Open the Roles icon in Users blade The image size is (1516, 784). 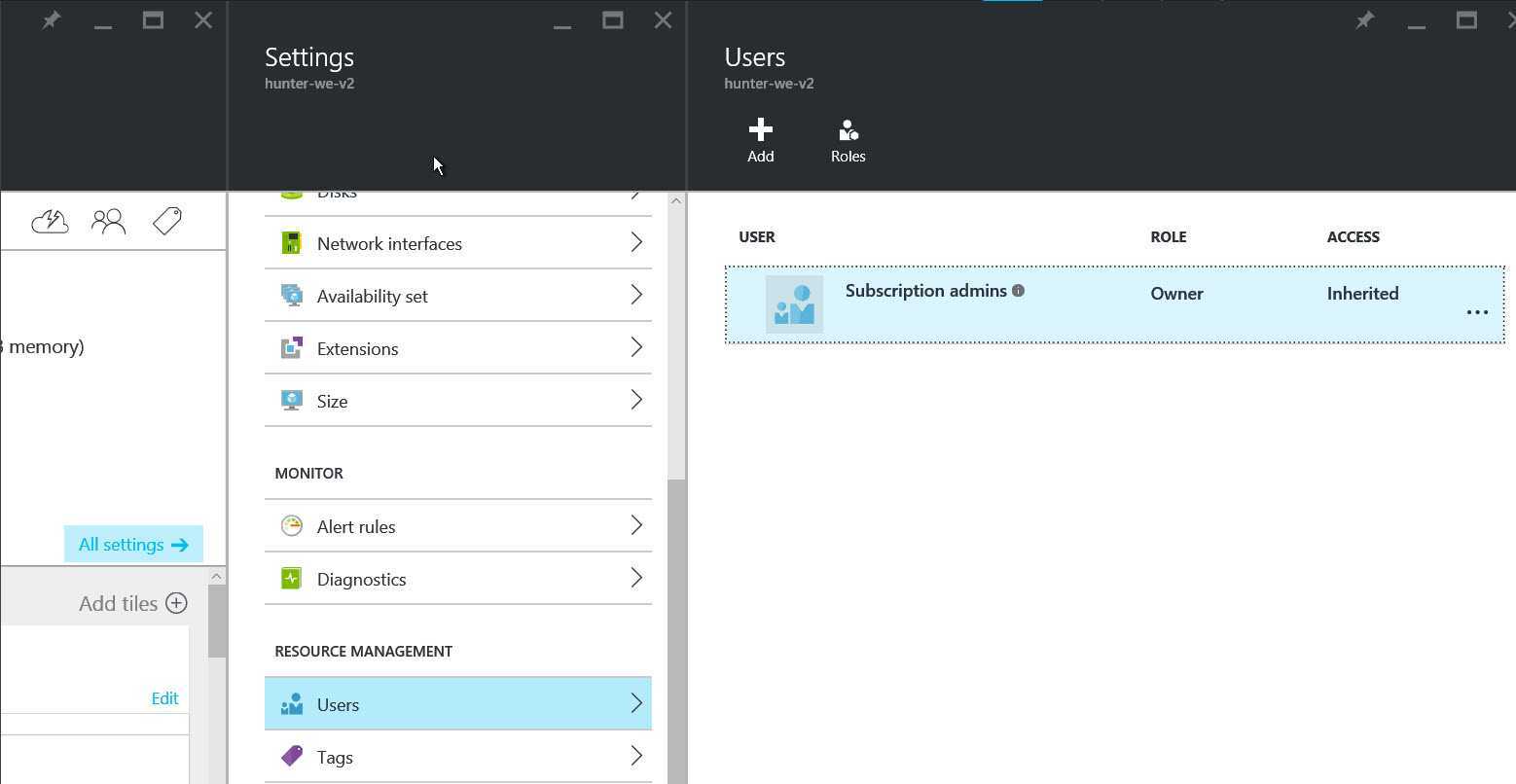pos(848,130)
